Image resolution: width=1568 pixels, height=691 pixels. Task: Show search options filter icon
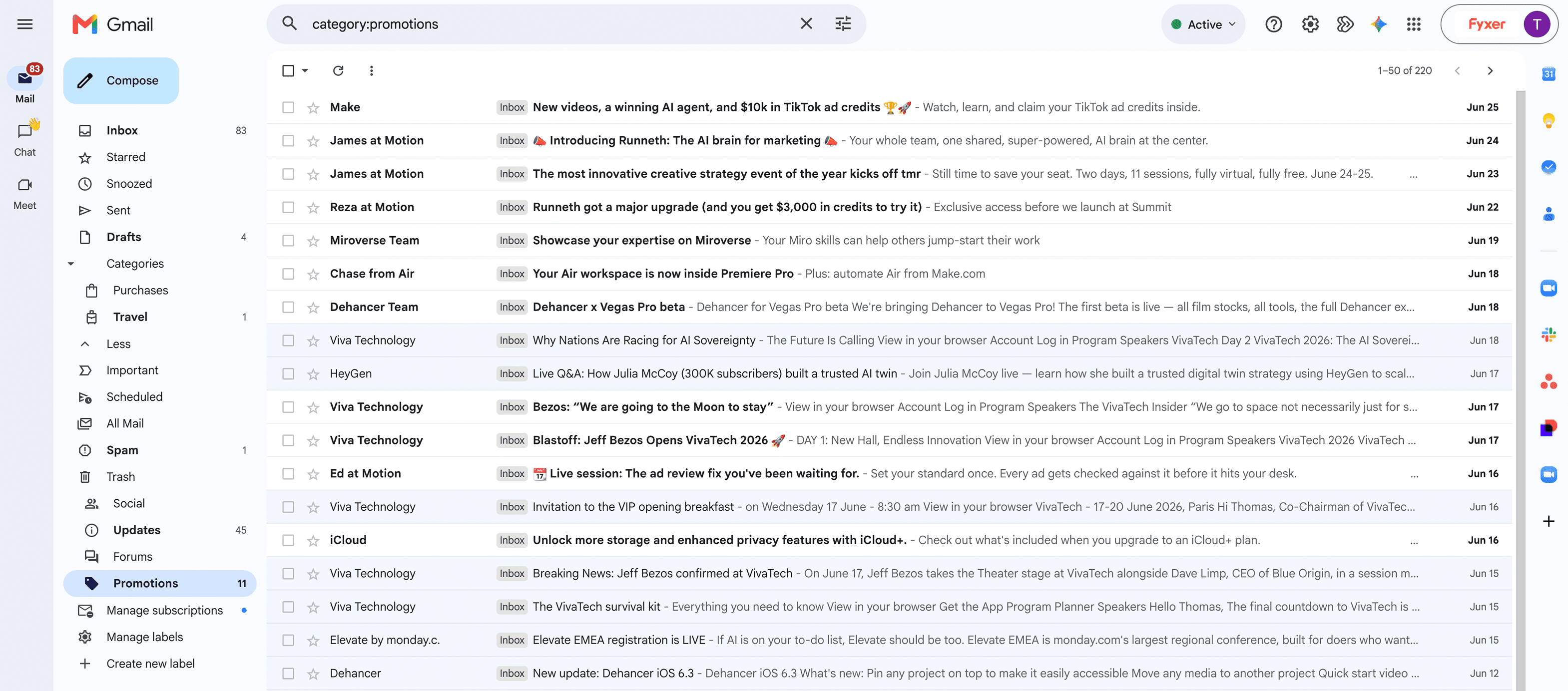(x=843, y=24)
